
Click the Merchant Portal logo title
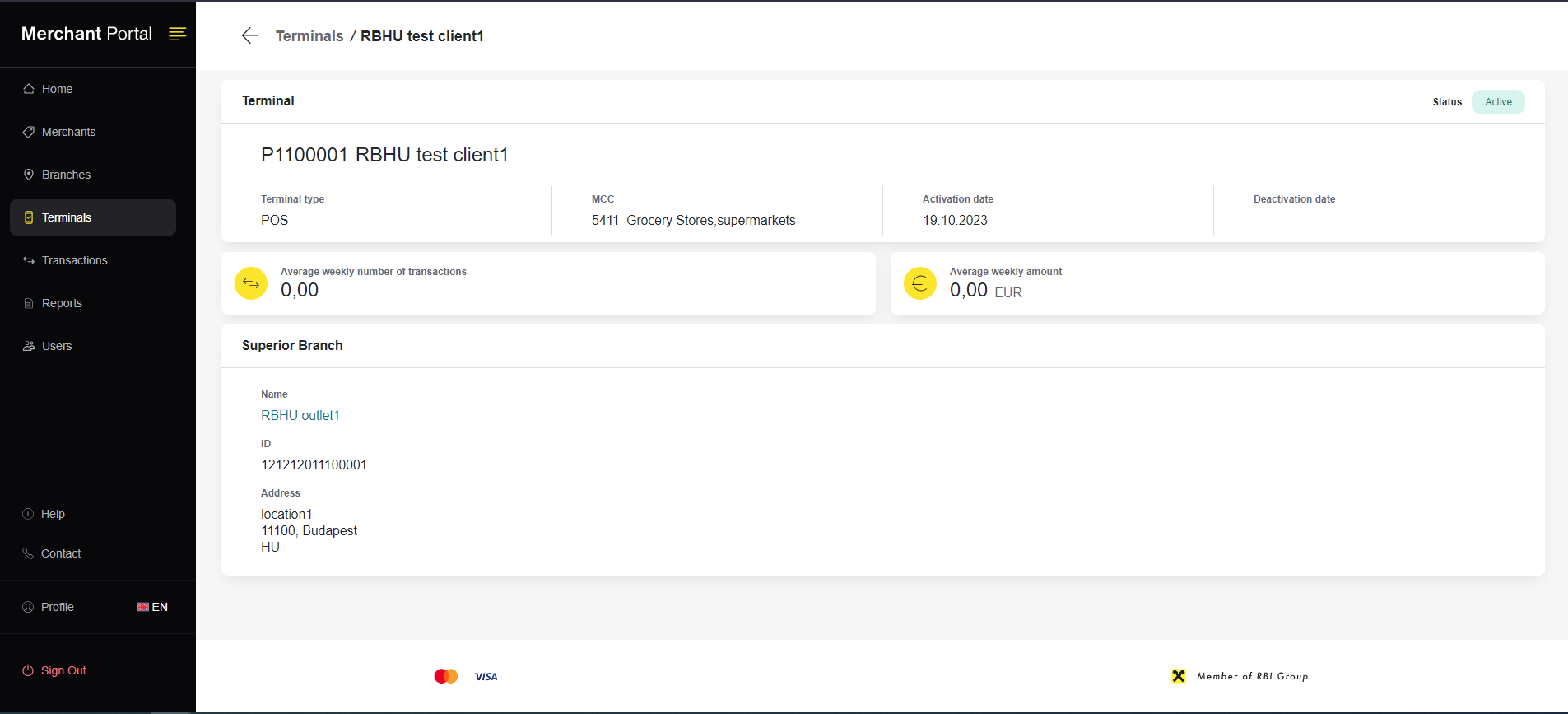pyautogui.click(x=86, y=34)
